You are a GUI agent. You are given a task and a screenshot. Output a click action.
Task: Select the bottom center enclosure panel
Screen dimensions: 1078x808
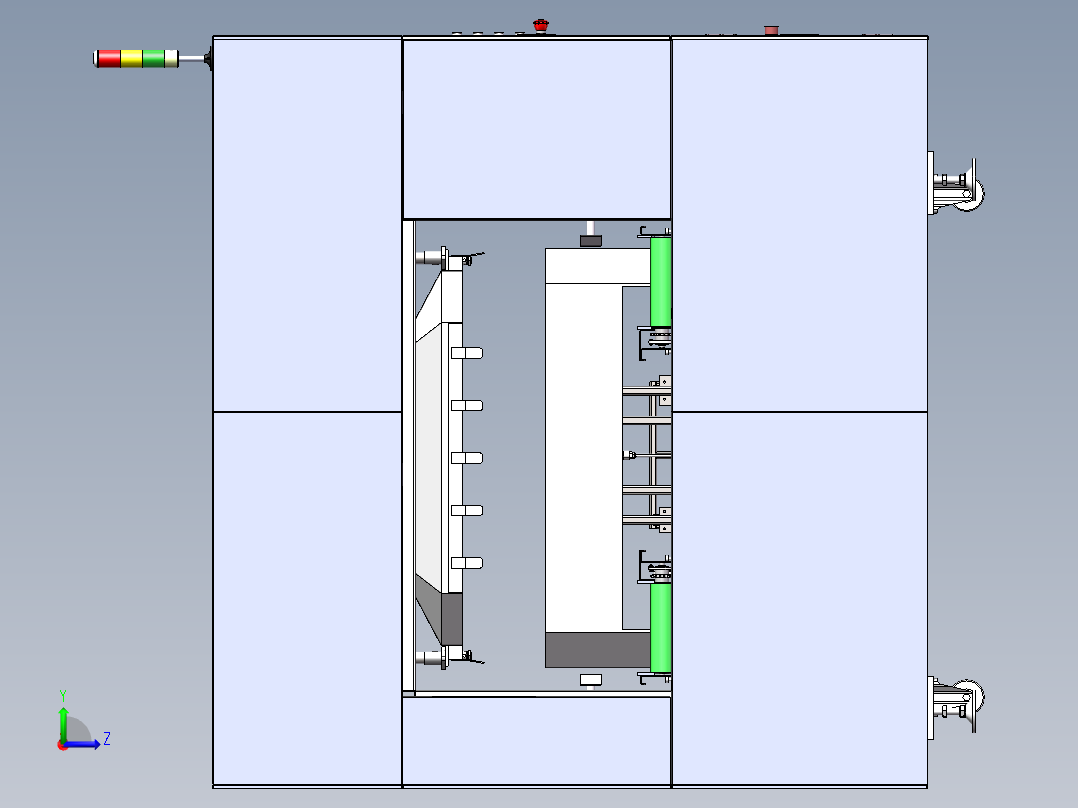coord(536,741)
